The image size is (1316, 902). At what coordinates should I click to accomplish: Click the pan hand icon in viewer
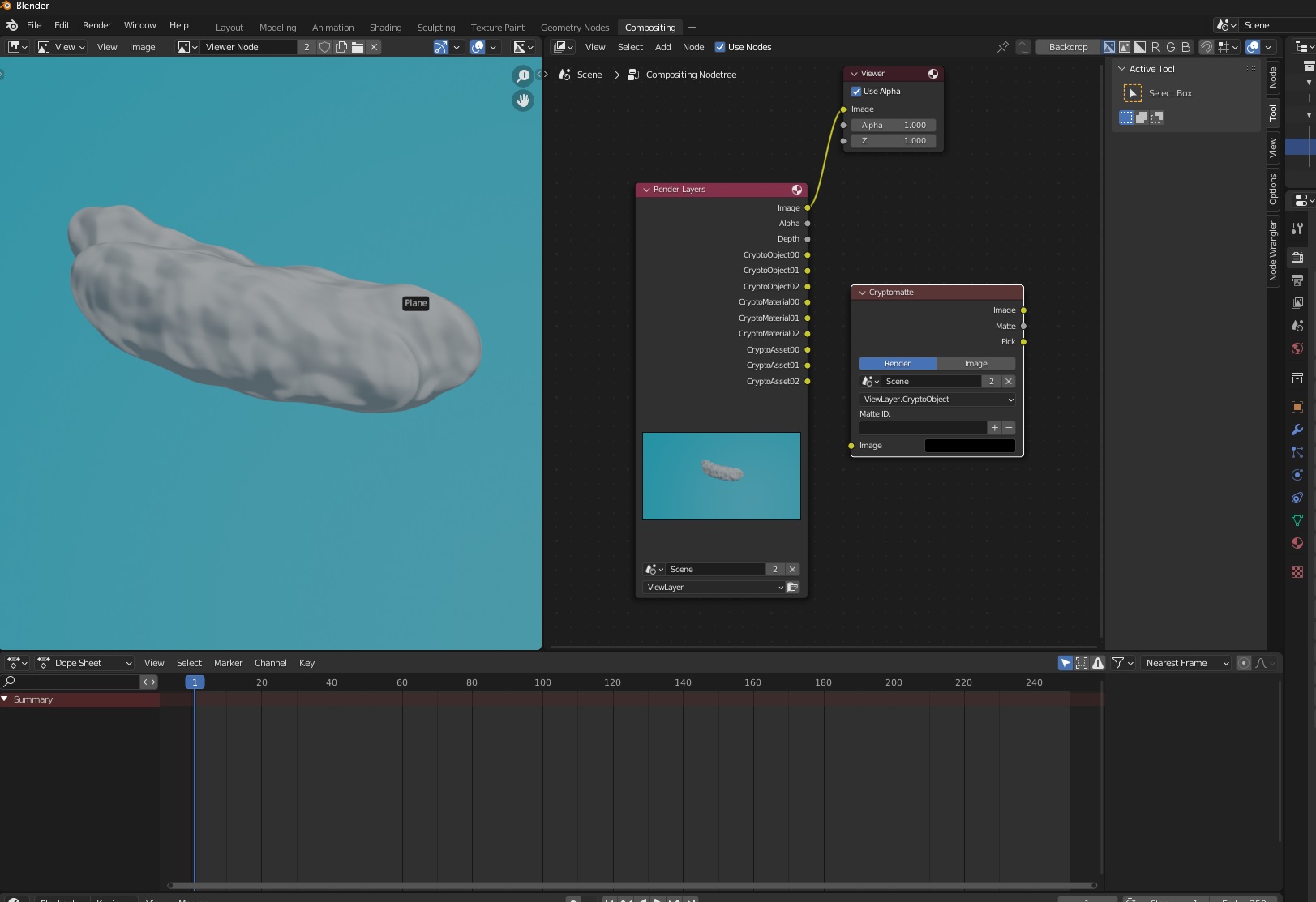(x=523, y=100)
